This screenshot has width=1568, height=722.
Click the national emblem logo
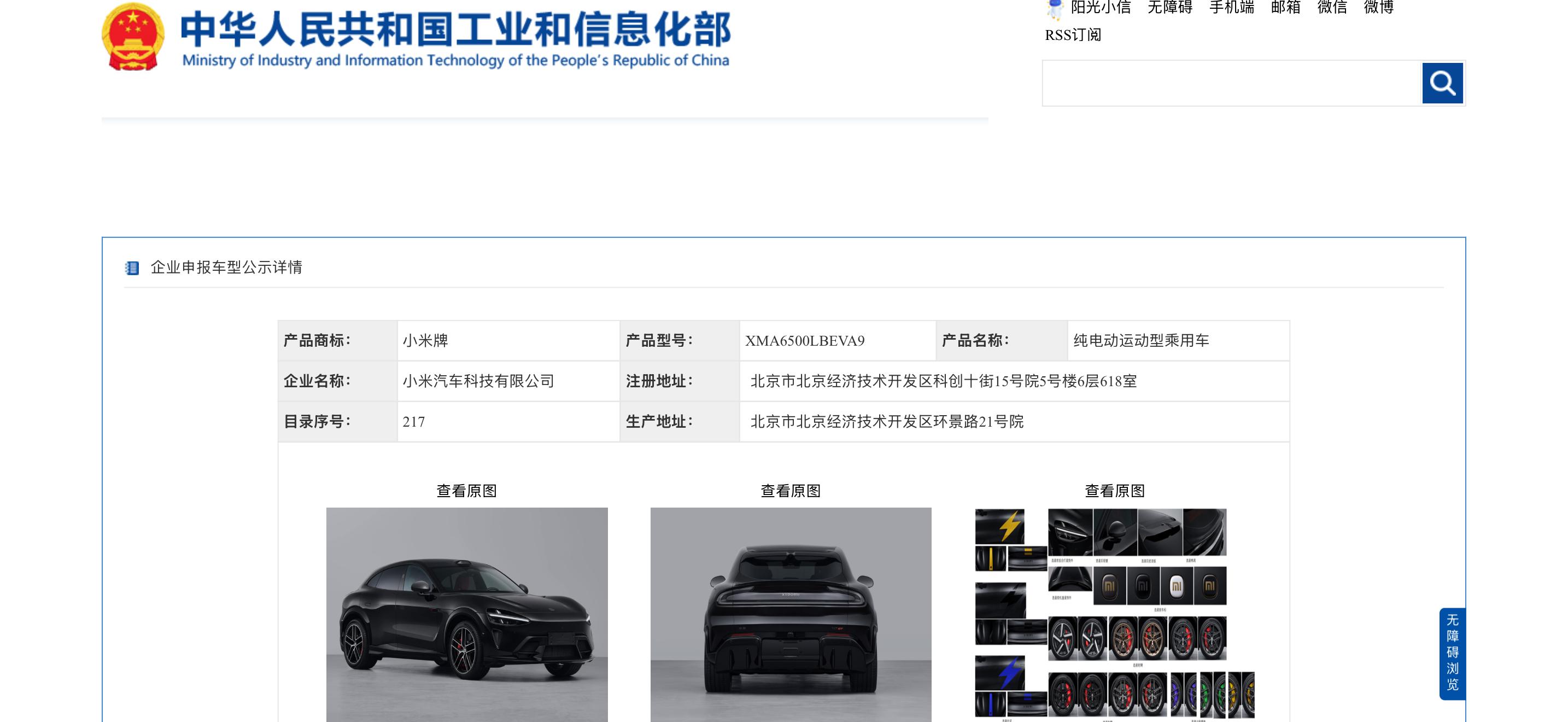tap(133, 37)
